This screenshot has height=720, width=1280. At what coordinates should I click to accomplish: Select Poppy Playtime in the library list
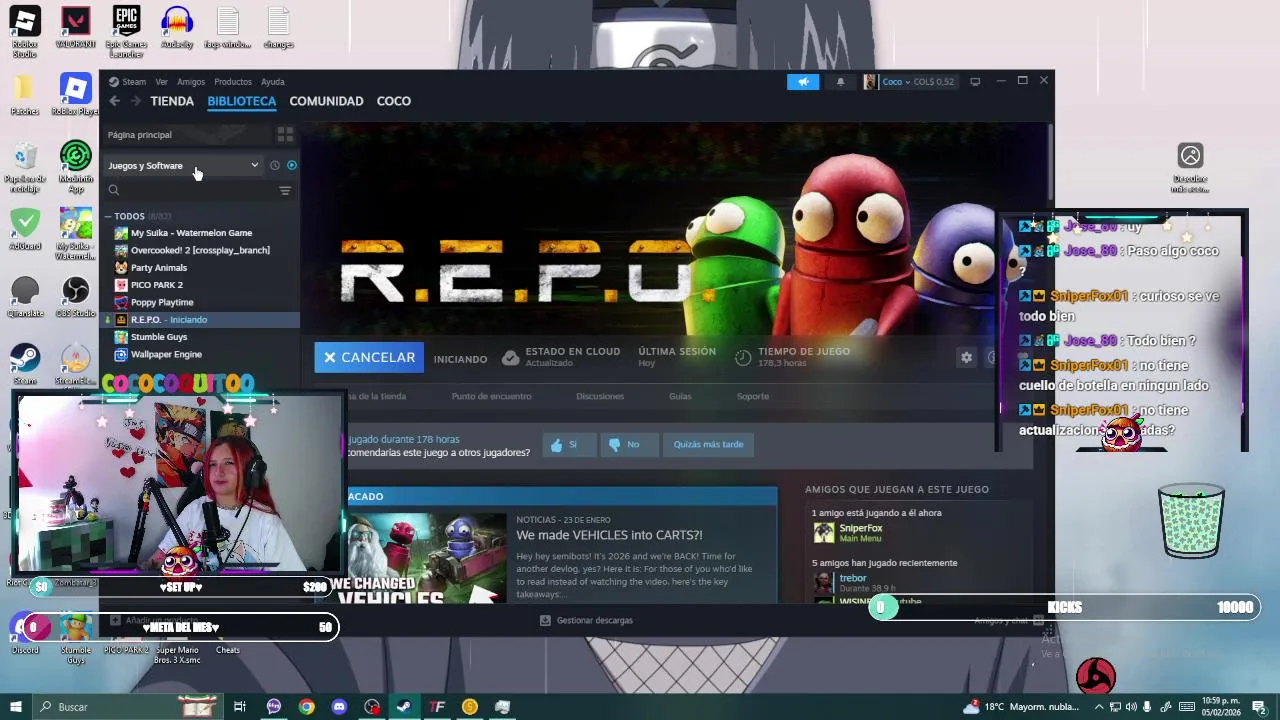[199, 302]
